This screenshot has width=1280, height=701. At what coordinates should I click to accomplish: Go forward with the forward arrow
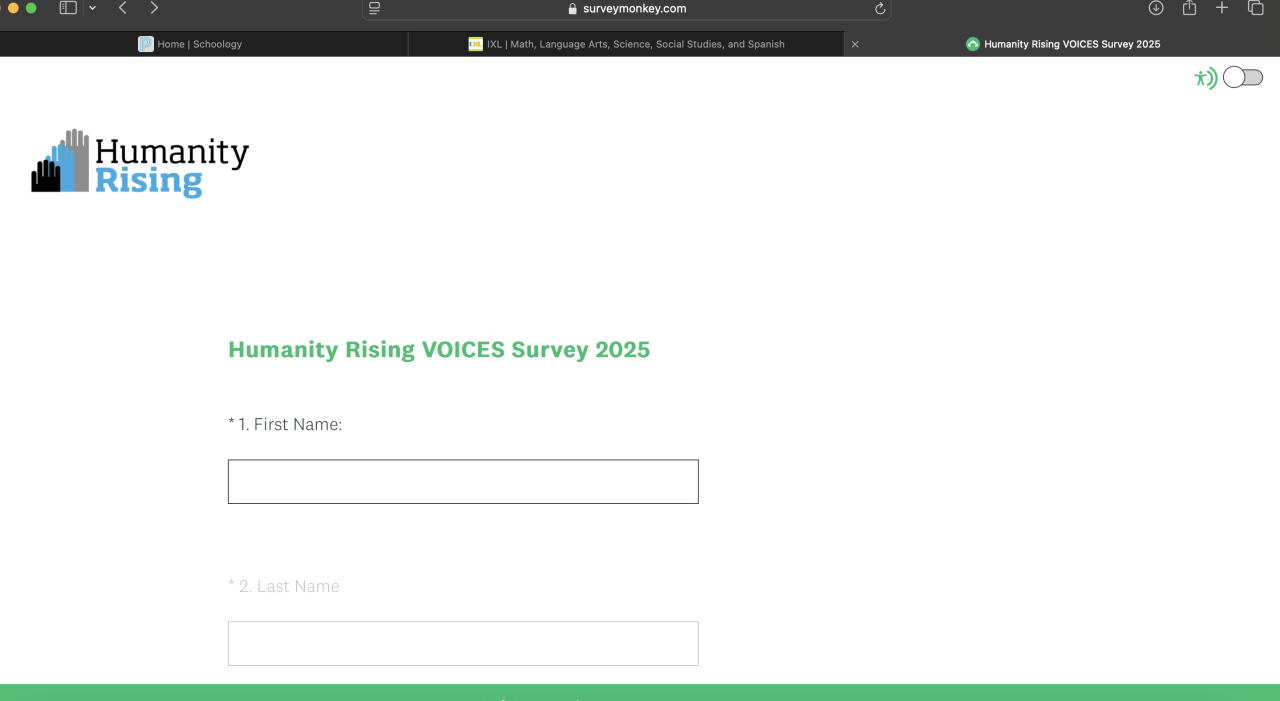tap(154, 8)
